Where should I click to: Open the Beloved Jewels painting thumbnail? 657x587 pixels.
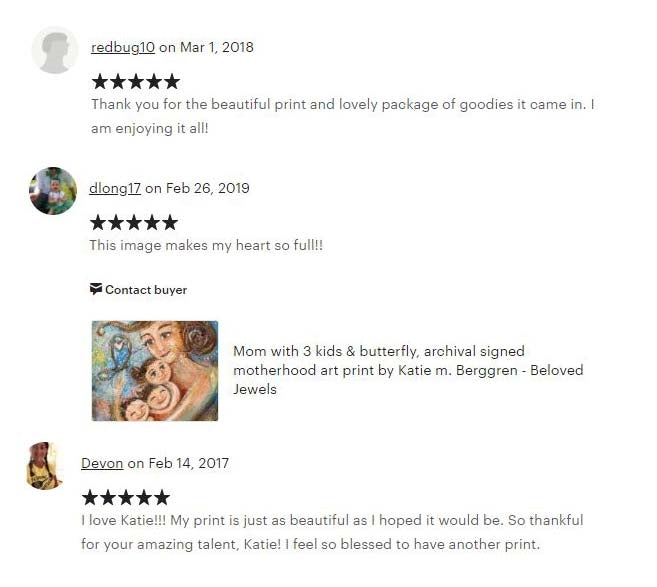coord(155,371)
